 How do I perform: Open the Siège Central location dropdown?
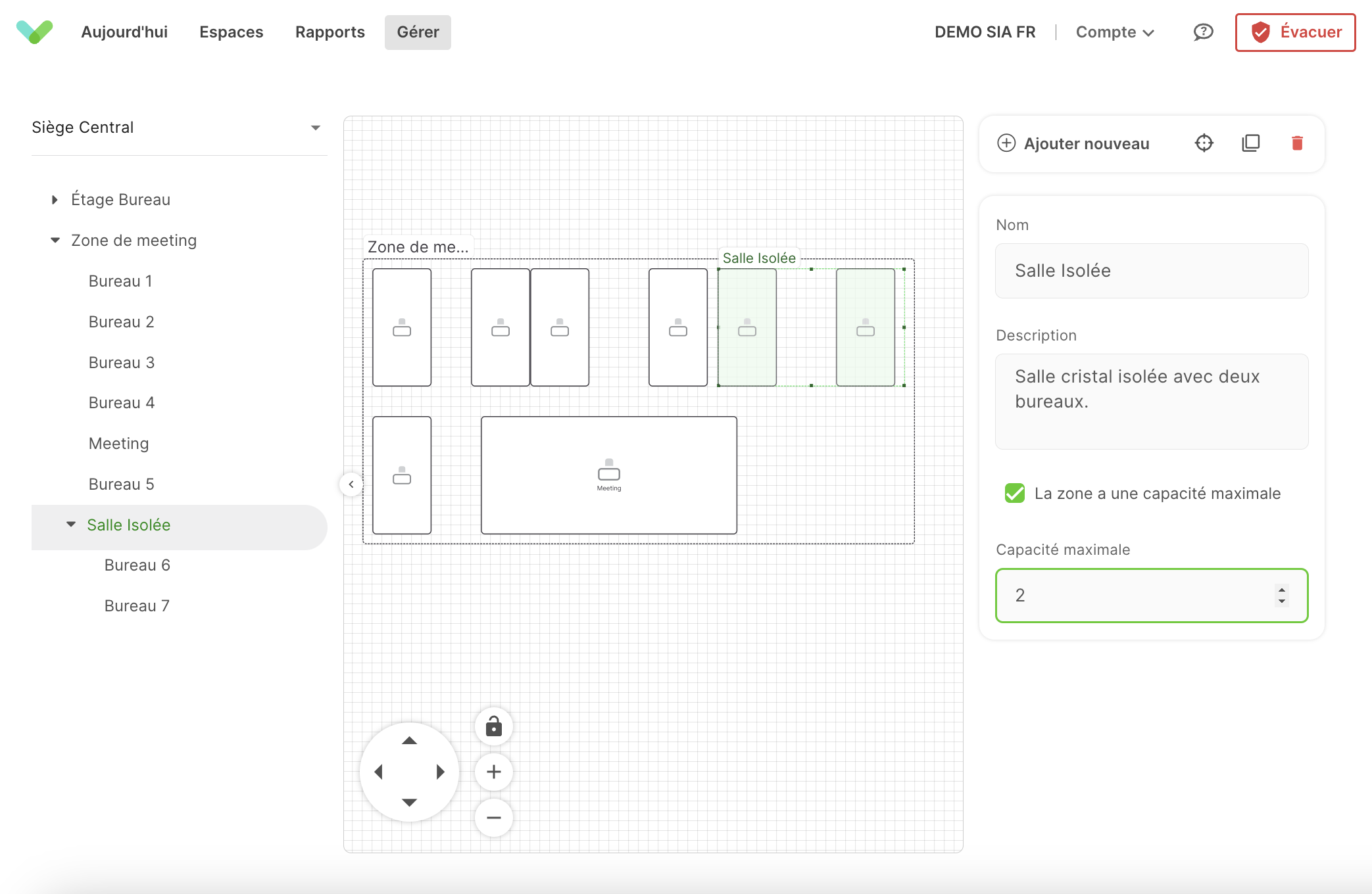pyautogui.click(x=179, y=128)
